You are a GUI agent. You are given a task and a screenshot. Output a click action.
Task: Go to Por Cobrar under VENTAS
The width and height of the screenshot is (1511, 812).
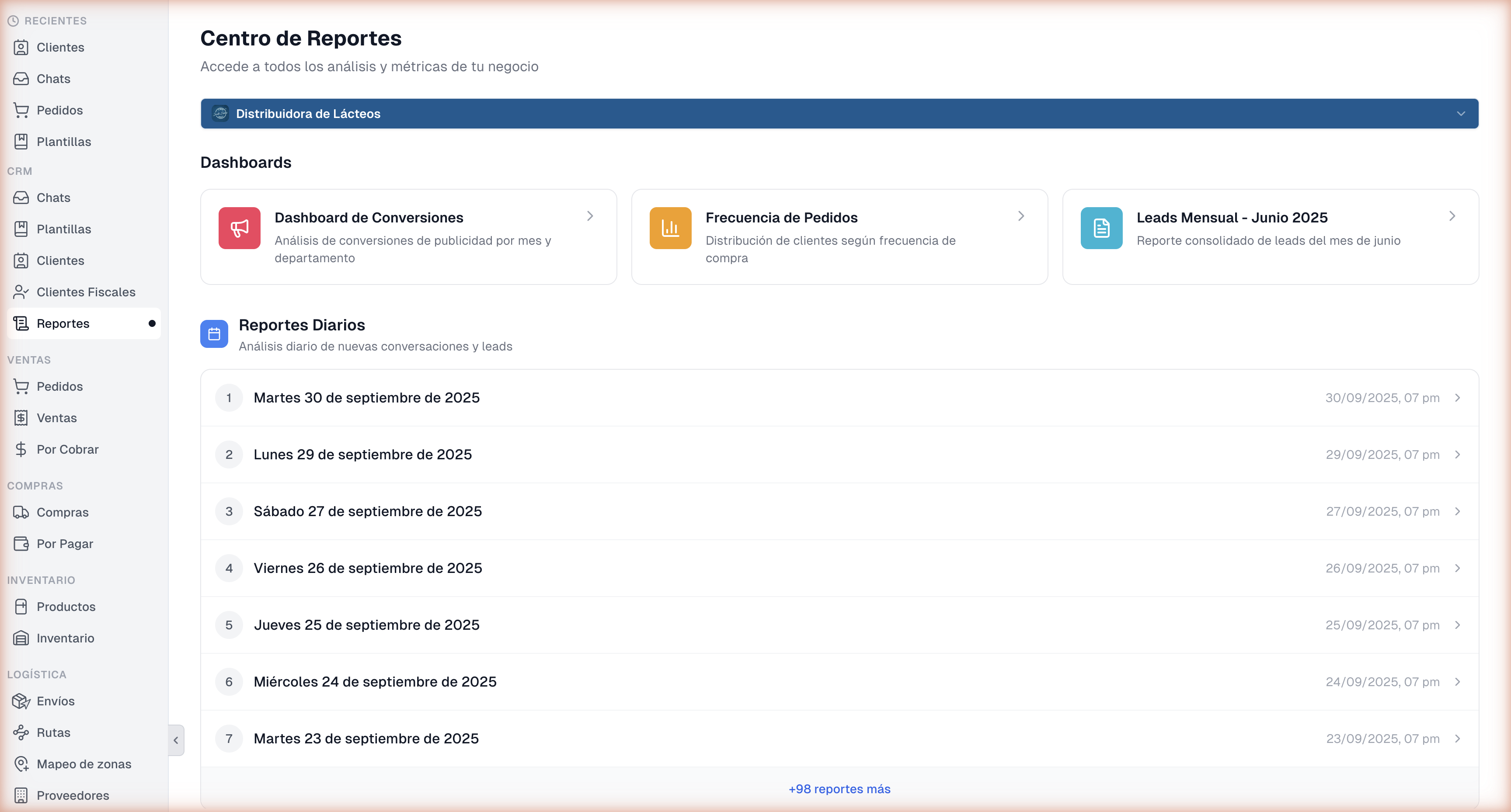click(x=67, y=449)
